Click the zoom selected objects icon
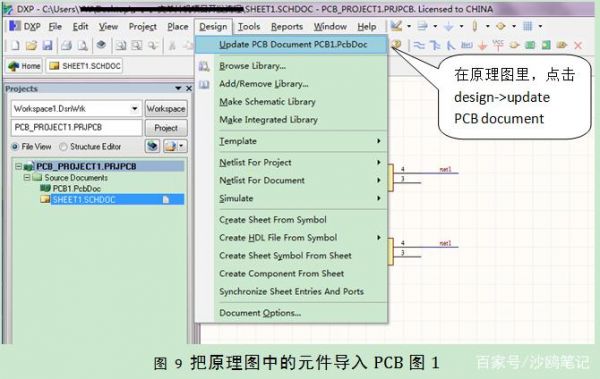This screenshot has height=379, width=600. [x=153, y=46]
